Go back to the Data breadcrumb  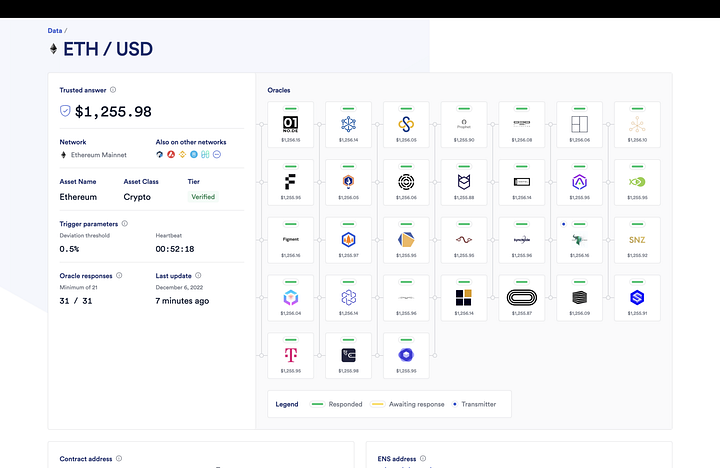click(55, 31)
